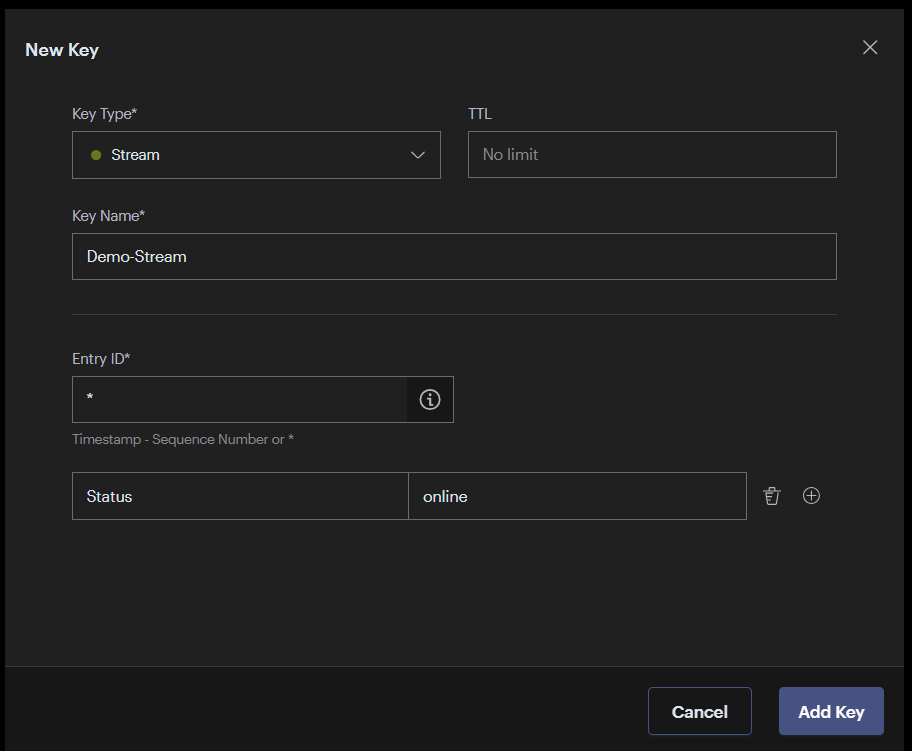The image size is (912, 751).
Task: Click the Status field name input
Action: point(239,495)
